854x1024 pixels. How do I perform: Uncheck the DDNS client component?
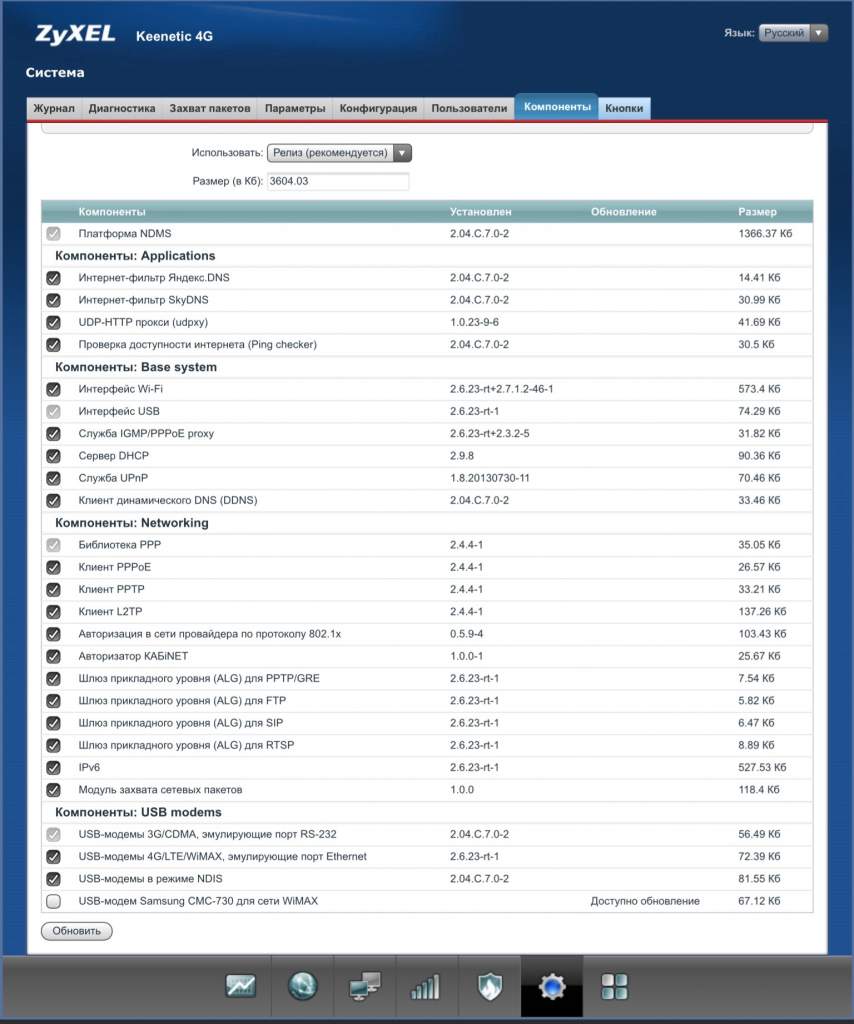tap(54, 500)
